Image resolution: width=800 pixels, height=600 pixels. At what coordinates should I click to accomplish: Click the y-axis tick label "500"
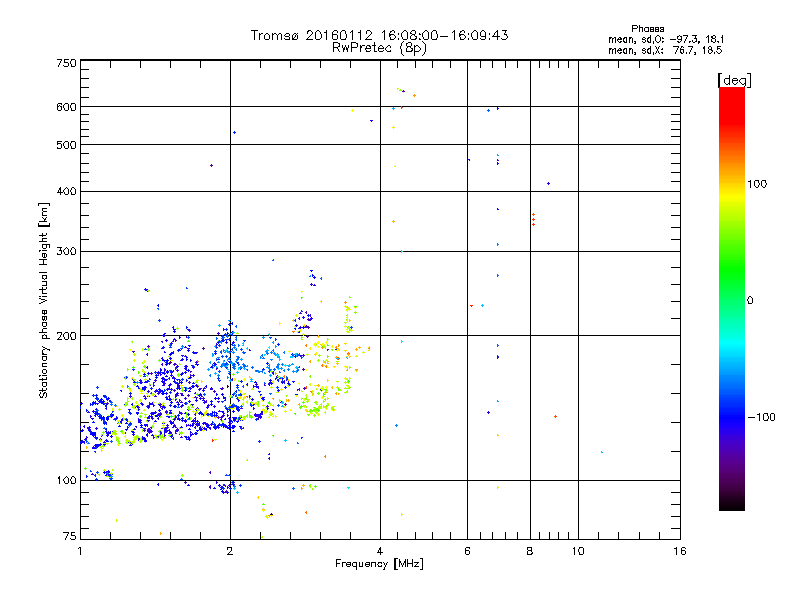66,145
